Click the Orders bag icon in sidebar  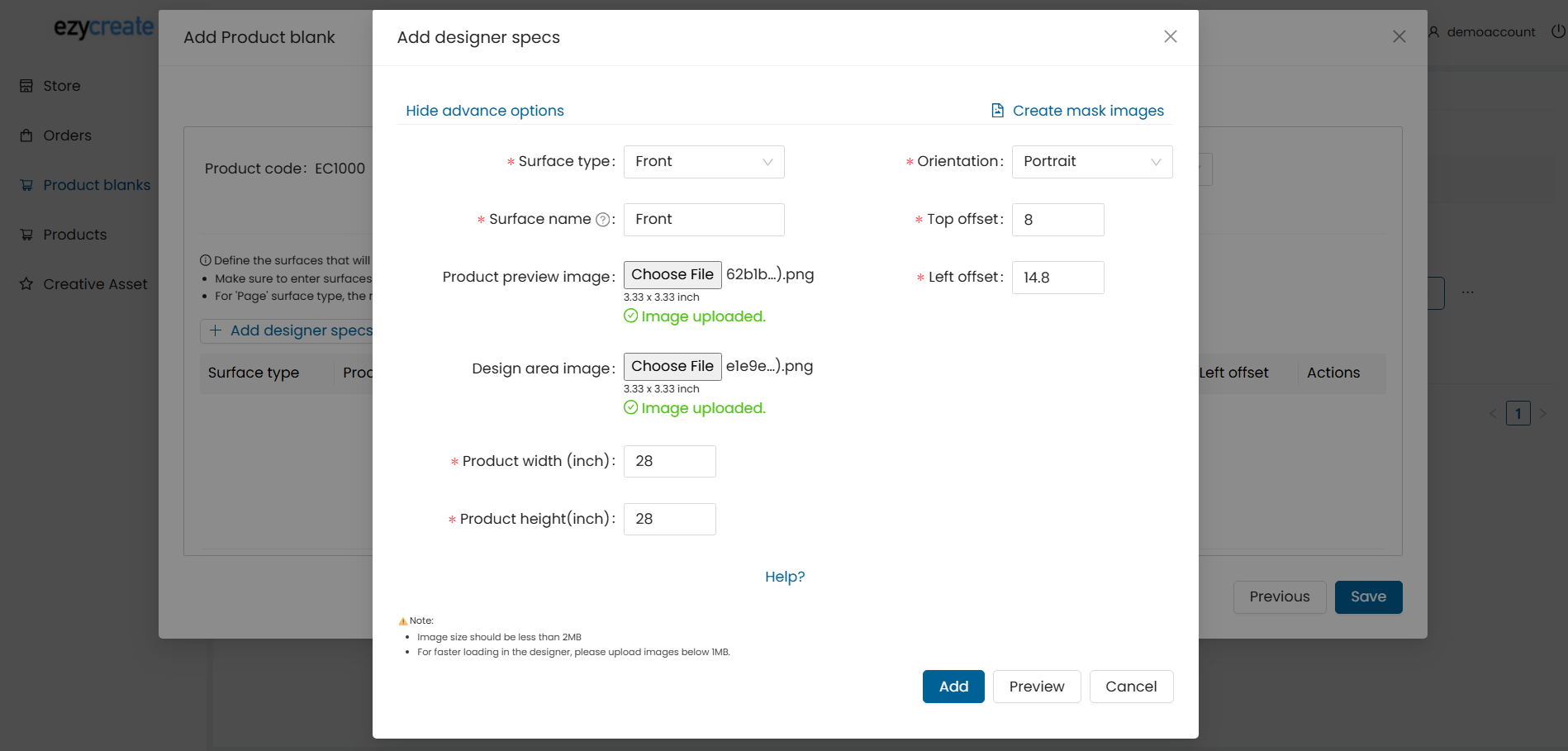26,135
